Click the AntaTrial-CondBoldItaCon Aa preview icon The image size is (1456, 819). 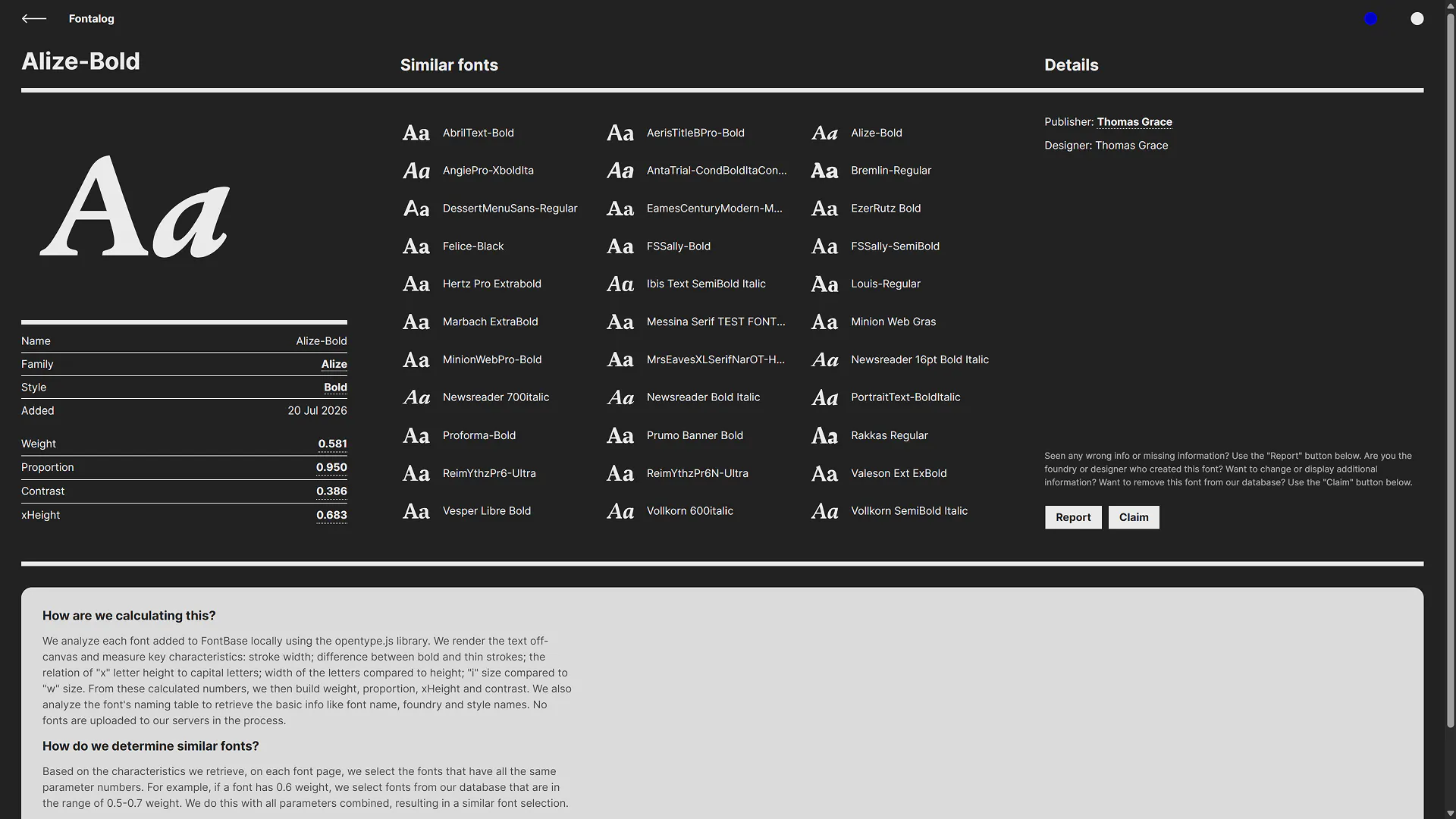point(620,171)
